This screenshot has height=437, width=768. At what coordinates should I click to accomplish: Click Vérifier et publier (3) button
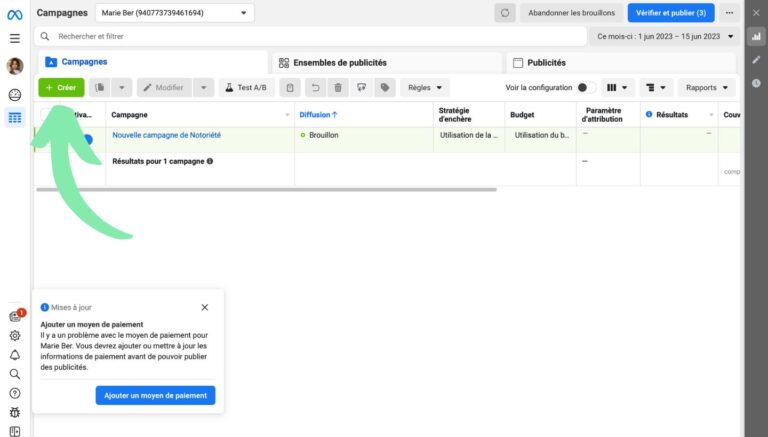click(x=671, y=13)
